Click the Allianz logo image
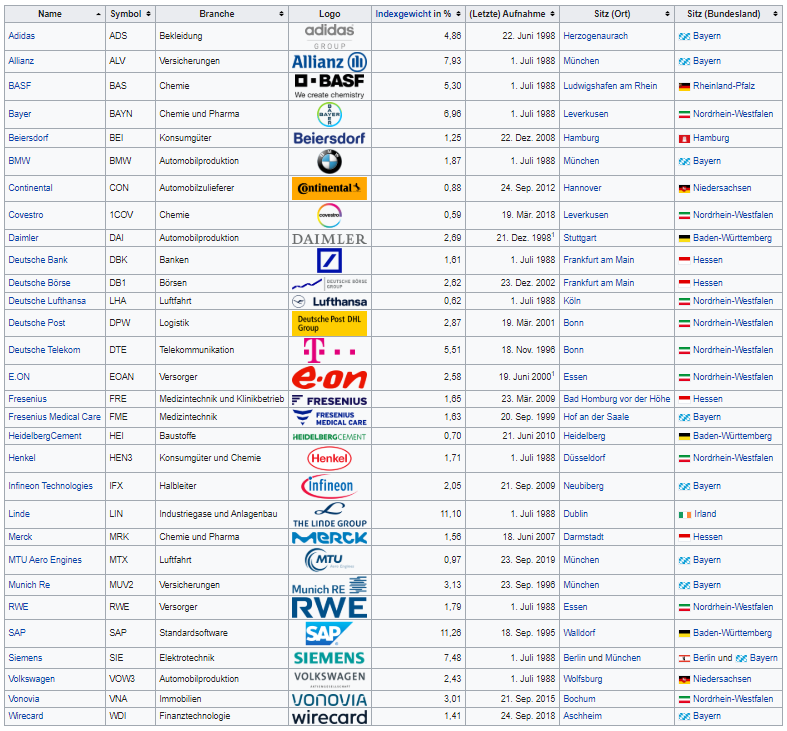Screen dimensions: 787x731 [329, 62]
